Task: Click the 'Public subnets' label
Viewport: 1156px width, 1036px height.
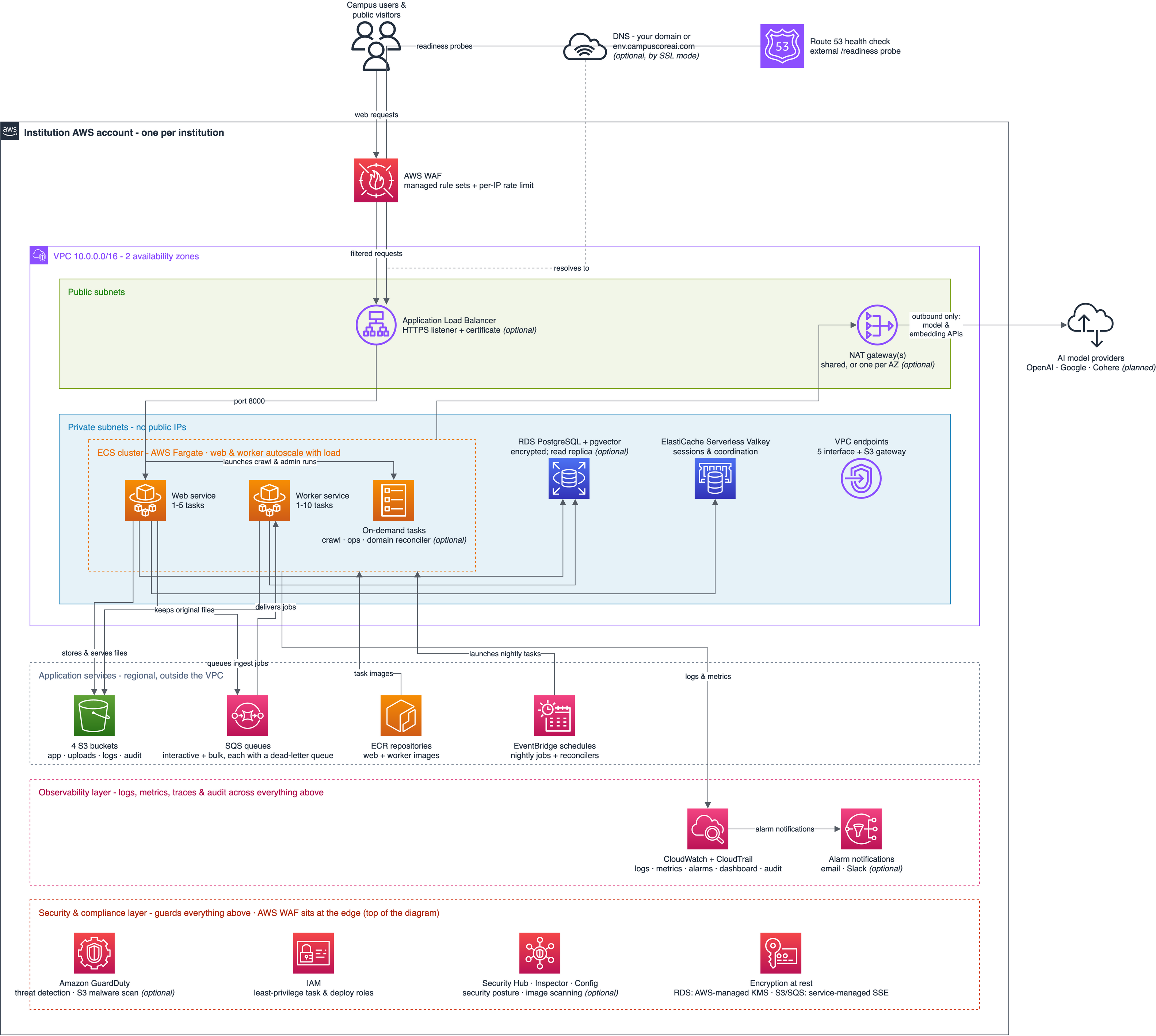Action: point(96,292)
